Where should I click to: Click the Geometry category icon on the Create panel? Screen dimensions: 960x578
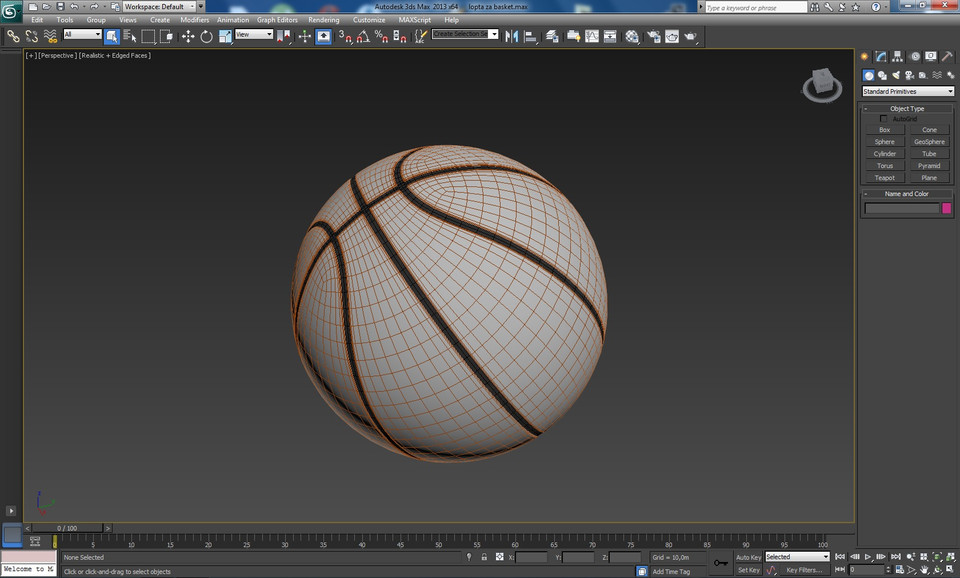[x=869, y=75]
